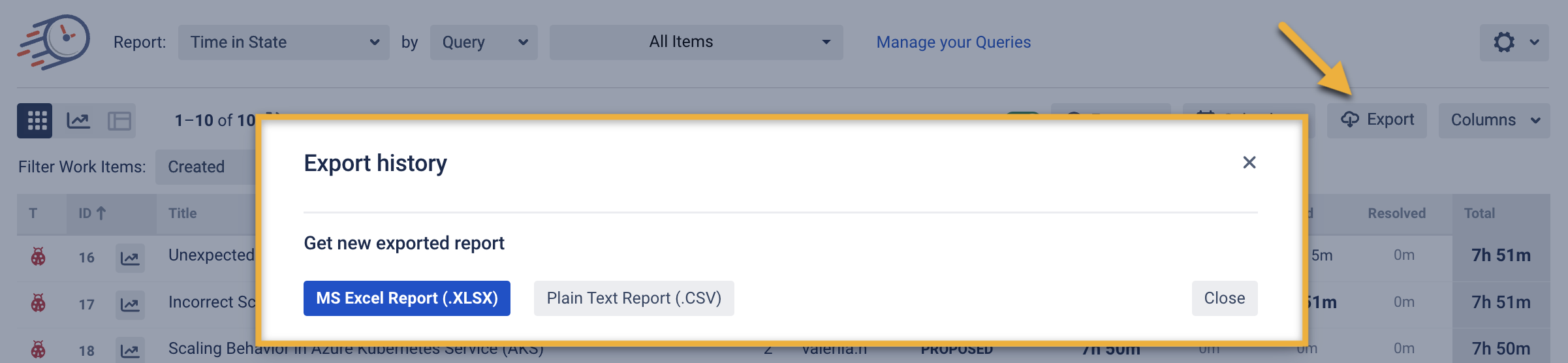This screenshot has width=1568, height=363.
Task: Expand the All Items dropdown
Action: [x=696, y=42]
